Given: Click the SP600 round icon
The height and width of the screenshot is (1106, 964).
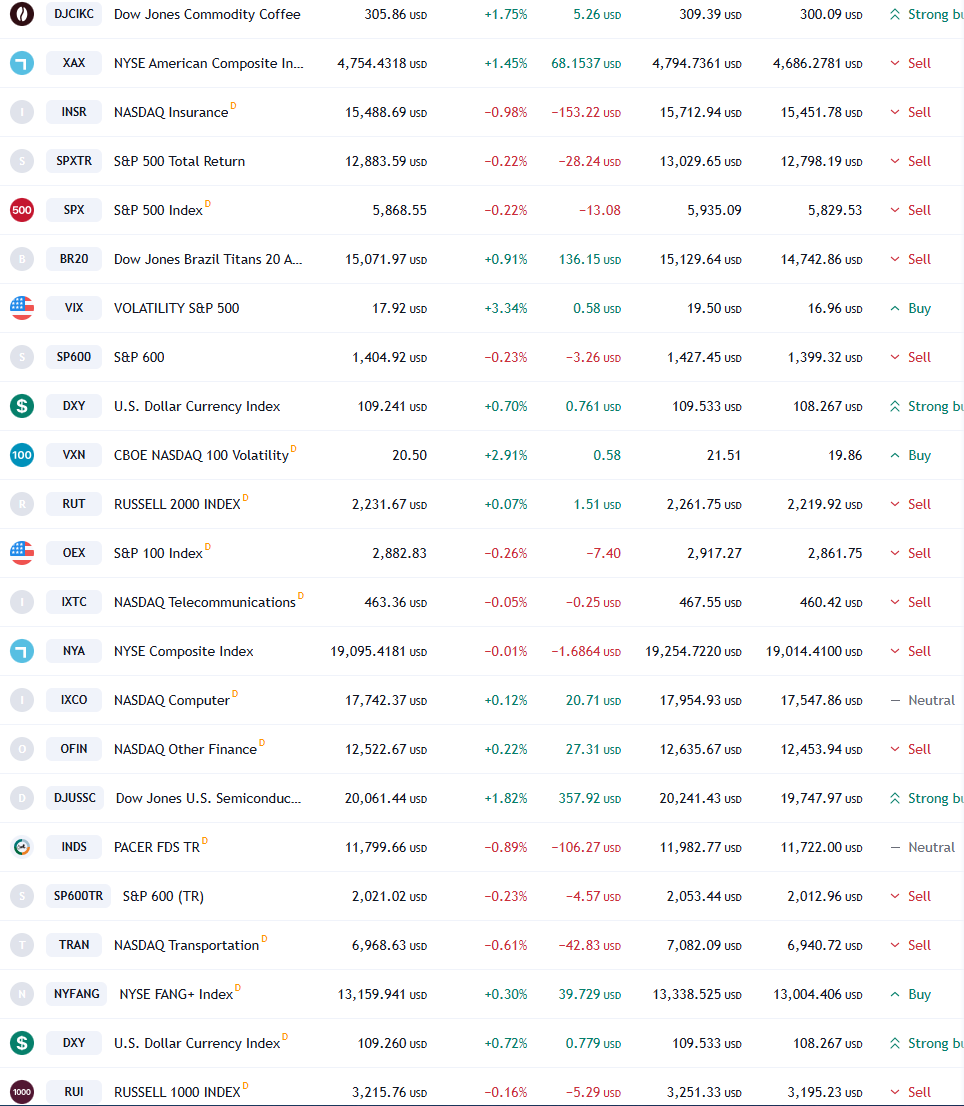Looking at the screenshot, I should [x=22, y=357].
